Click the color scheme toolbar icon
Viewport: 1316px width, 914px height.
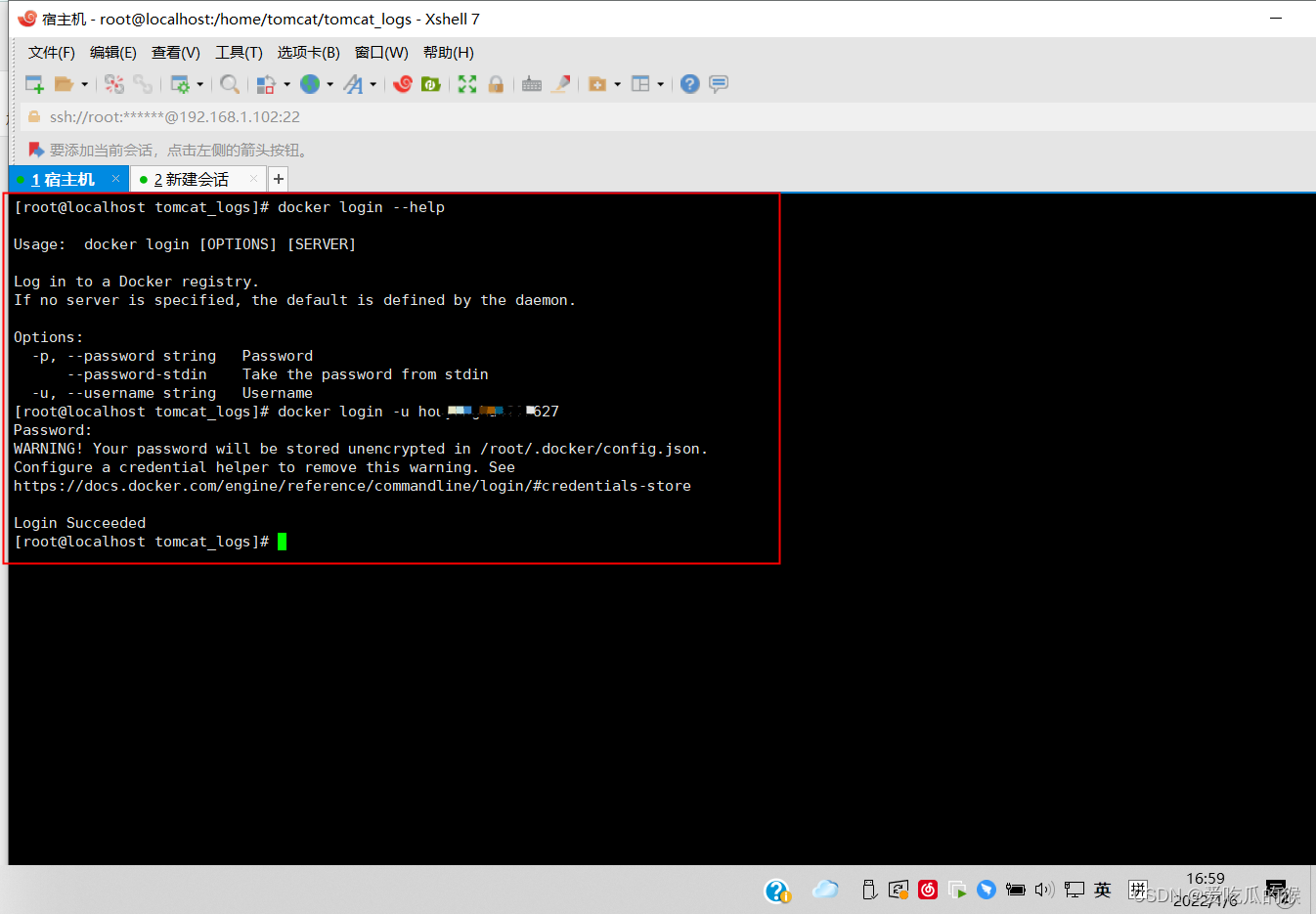[266, 84]
